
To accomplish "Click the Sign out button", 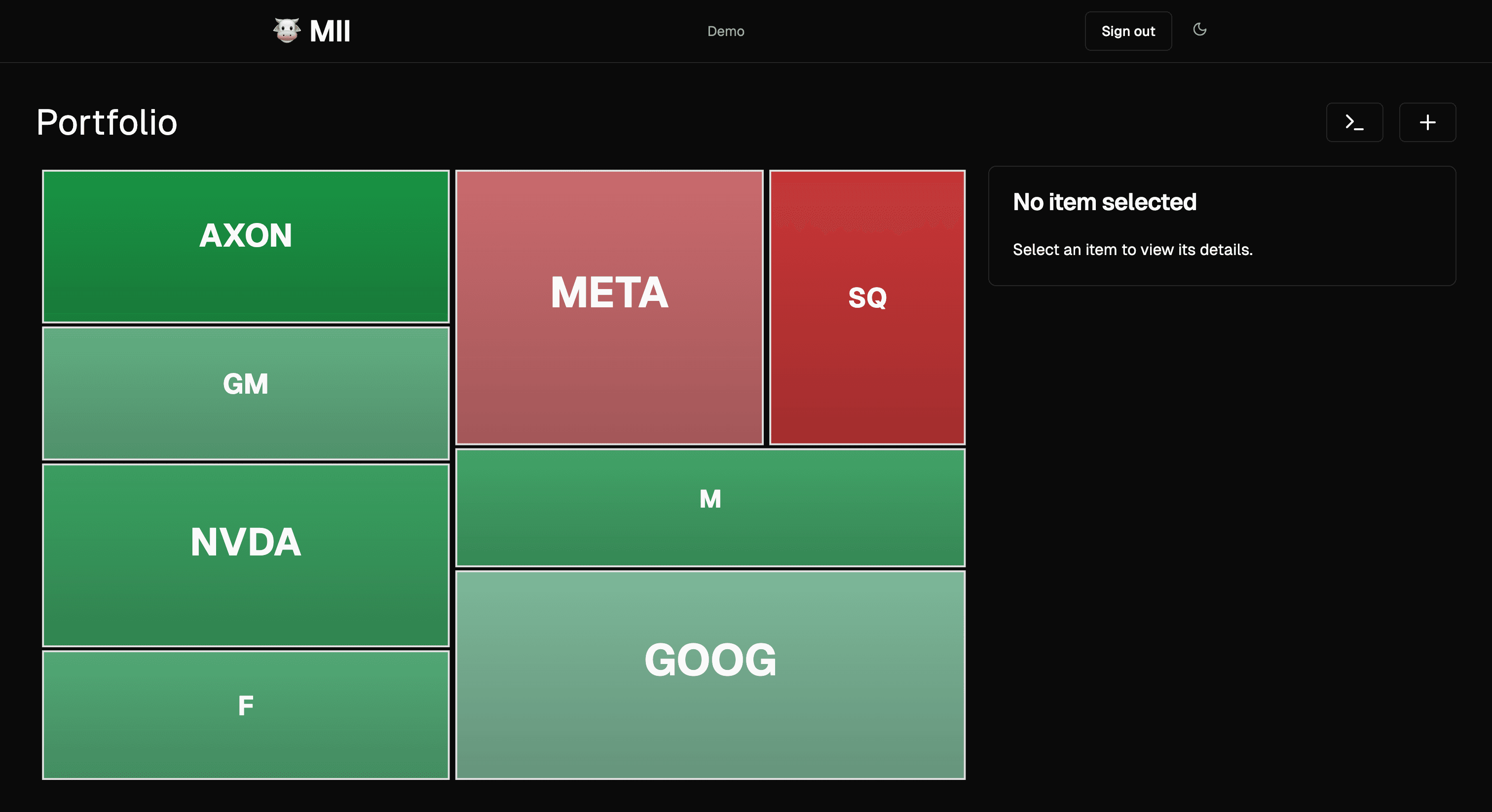I will click(1128, 31).
